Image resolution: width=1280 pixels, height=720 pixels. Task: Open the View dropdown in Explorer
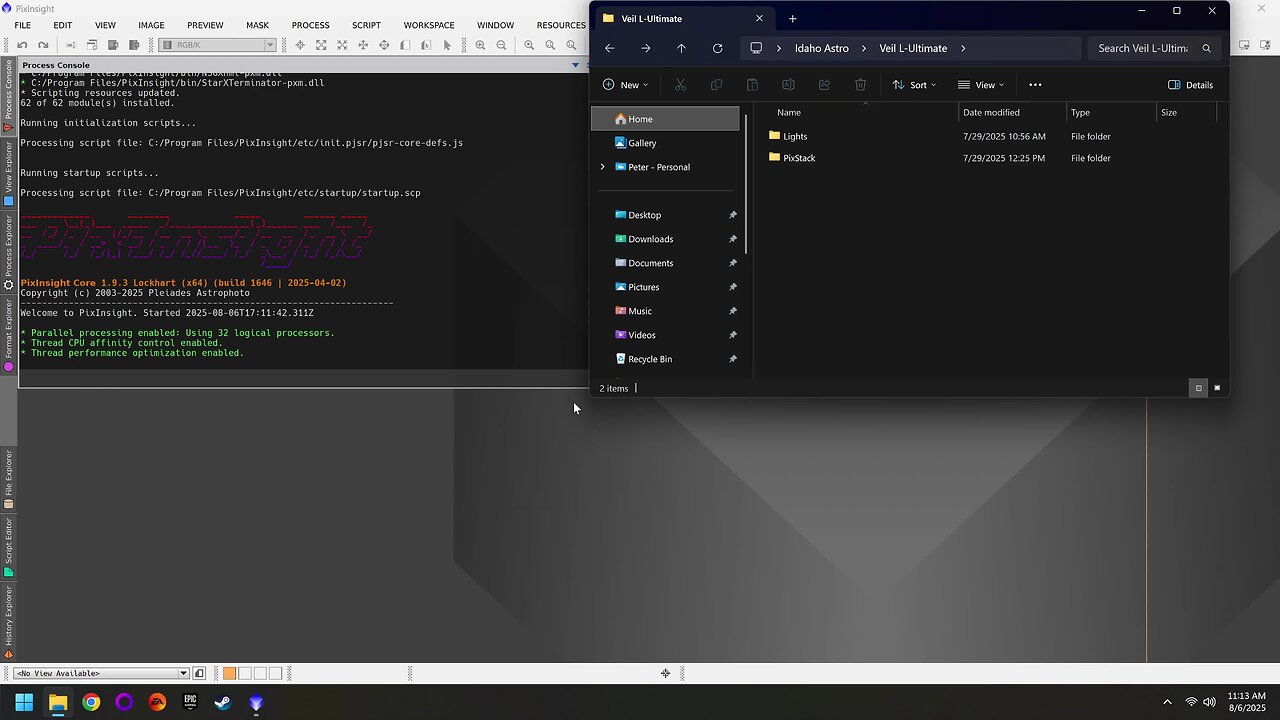[980, 85]
